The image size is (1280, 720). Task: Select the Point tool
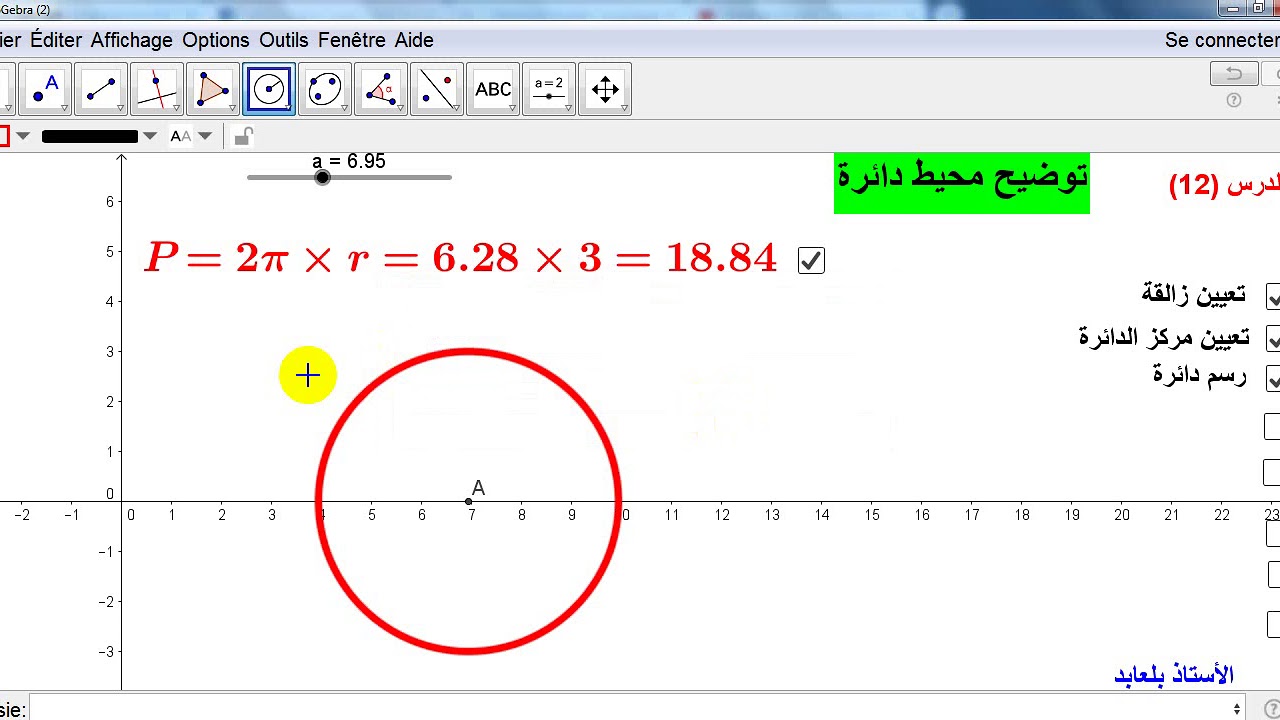[x=45, y=89]
